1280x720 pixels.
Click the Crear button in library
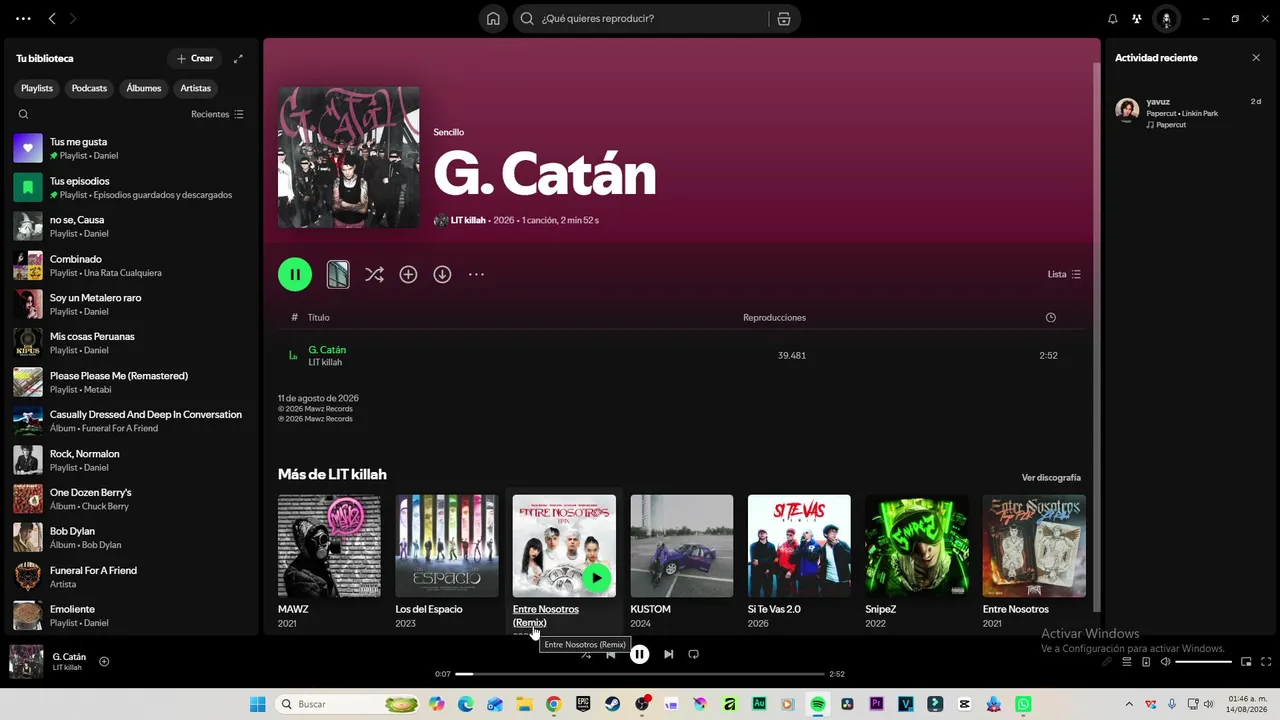coord(195,59)
